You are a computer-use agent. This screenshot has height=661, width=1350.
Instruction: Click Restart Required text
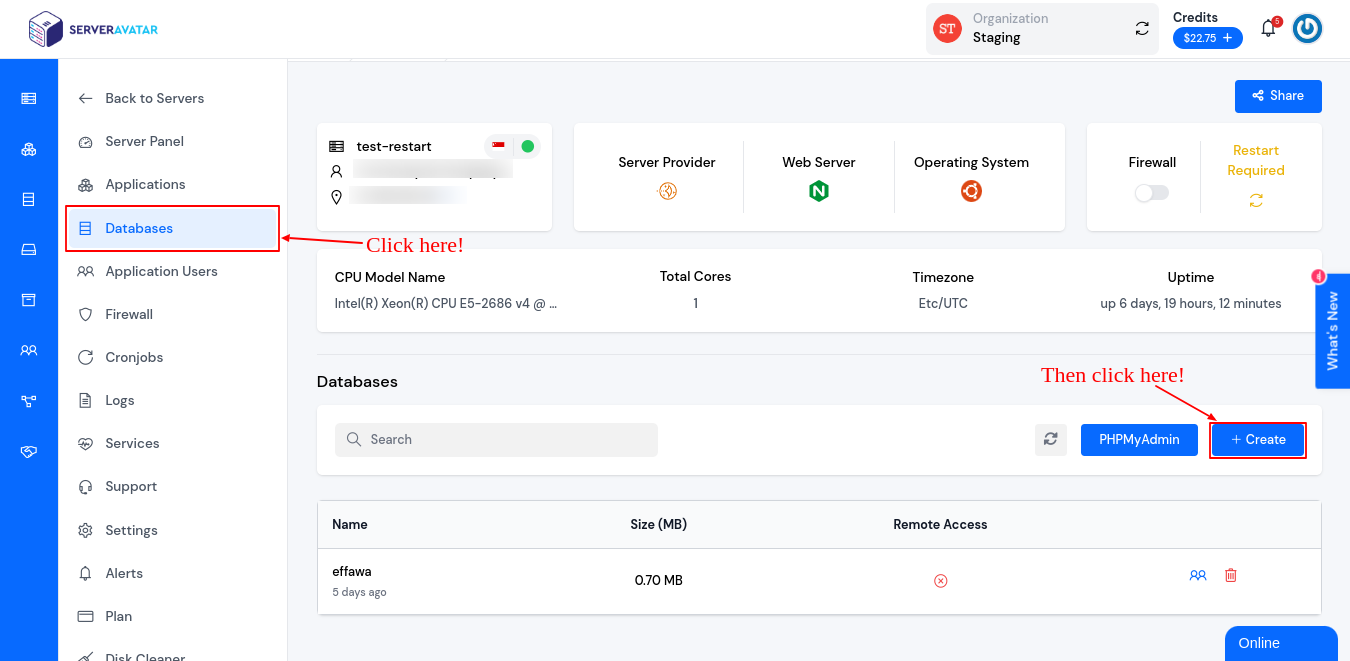pos(1256,160)
